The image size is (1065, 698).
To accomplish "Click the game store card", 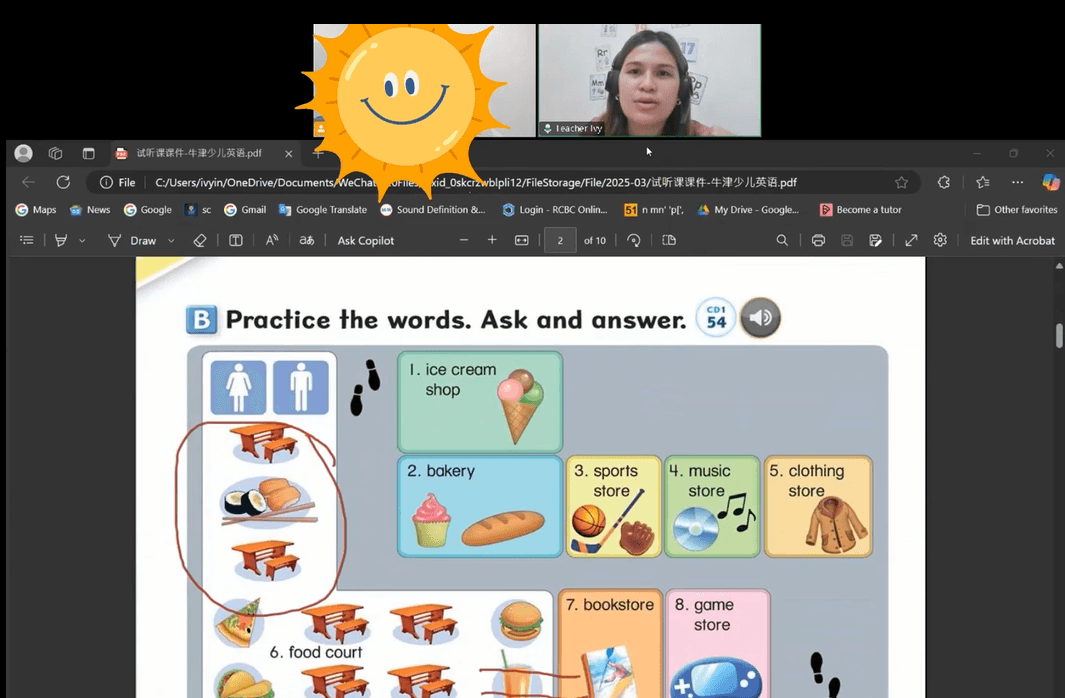I will click(718, 644).
